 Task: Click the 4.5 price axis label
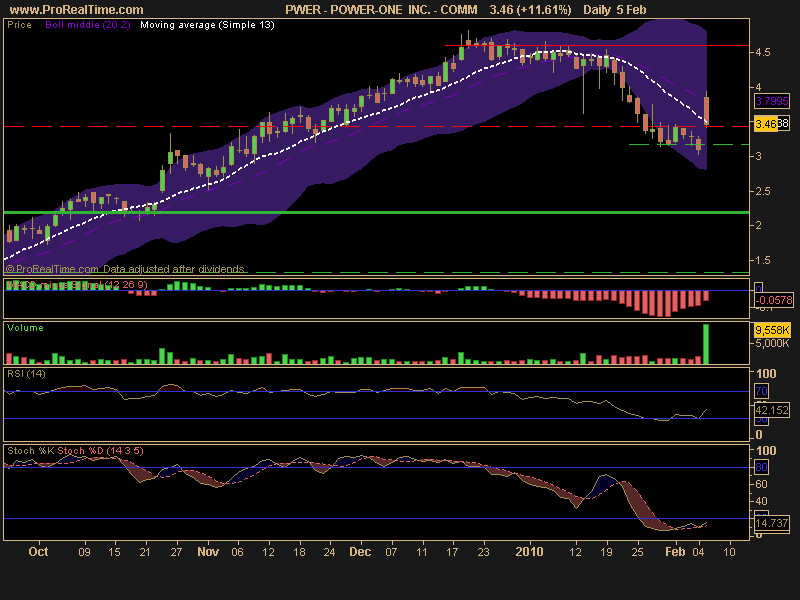coord(763,53)
